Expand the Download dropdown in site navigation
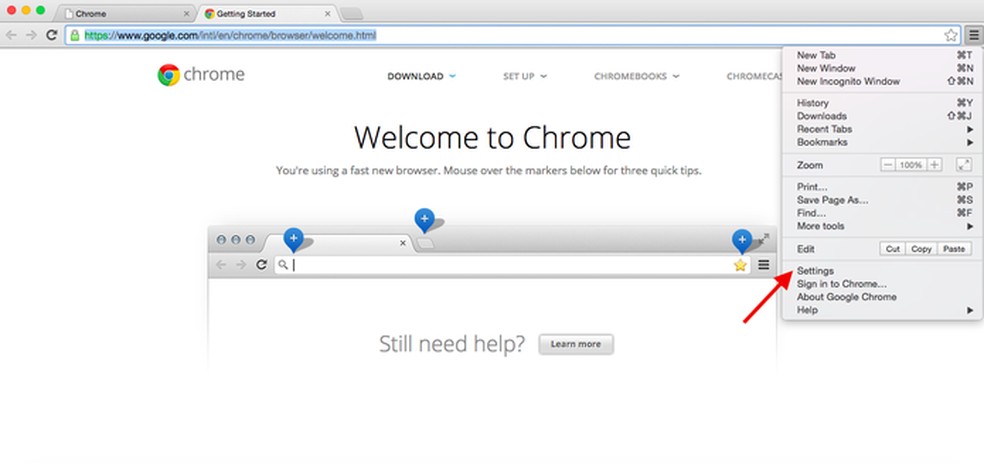The image size is (984, 463). [422, 77]
